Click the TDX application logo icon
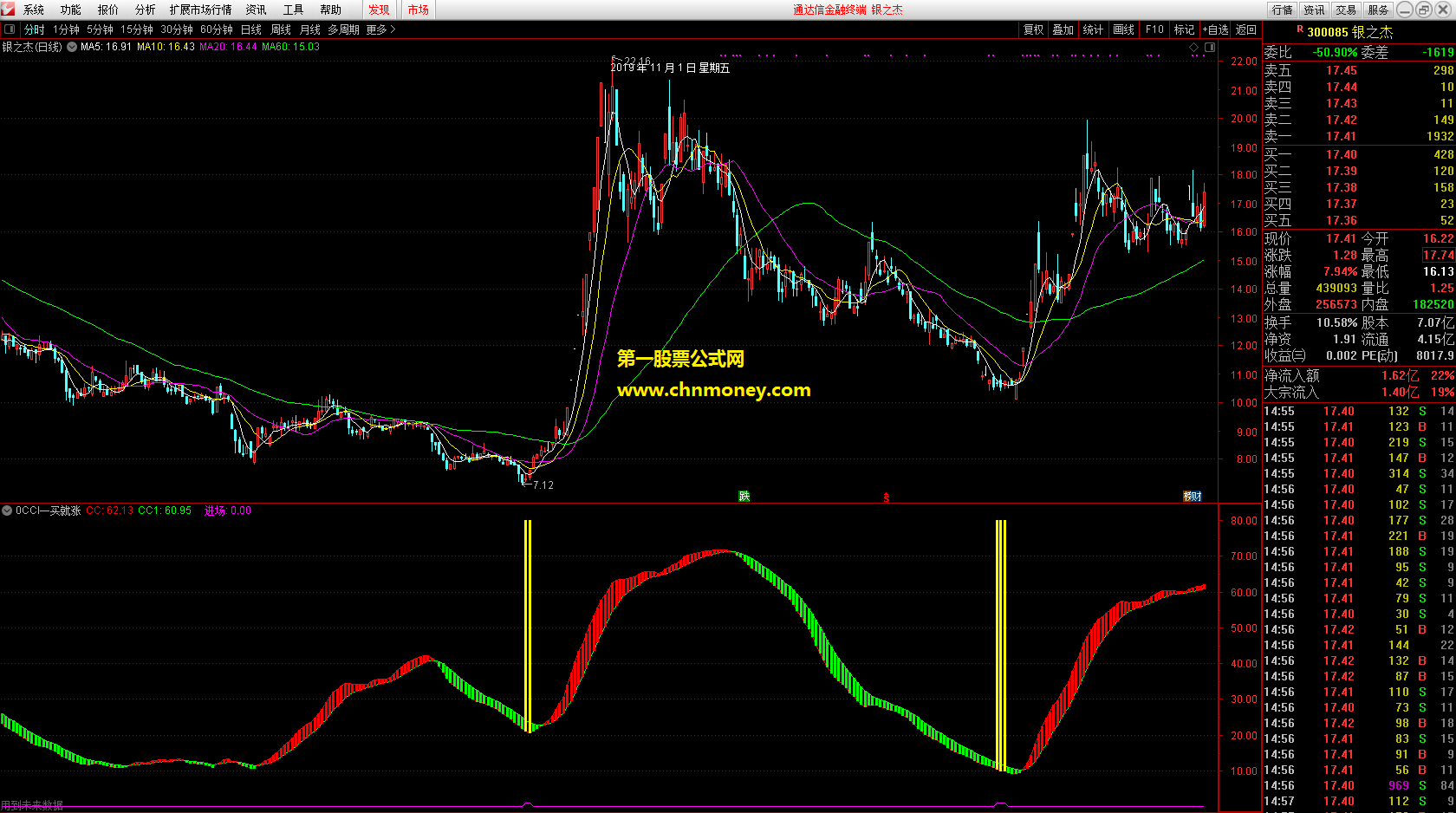This screenshot has height=813, width=1456. tap(8, 10)
